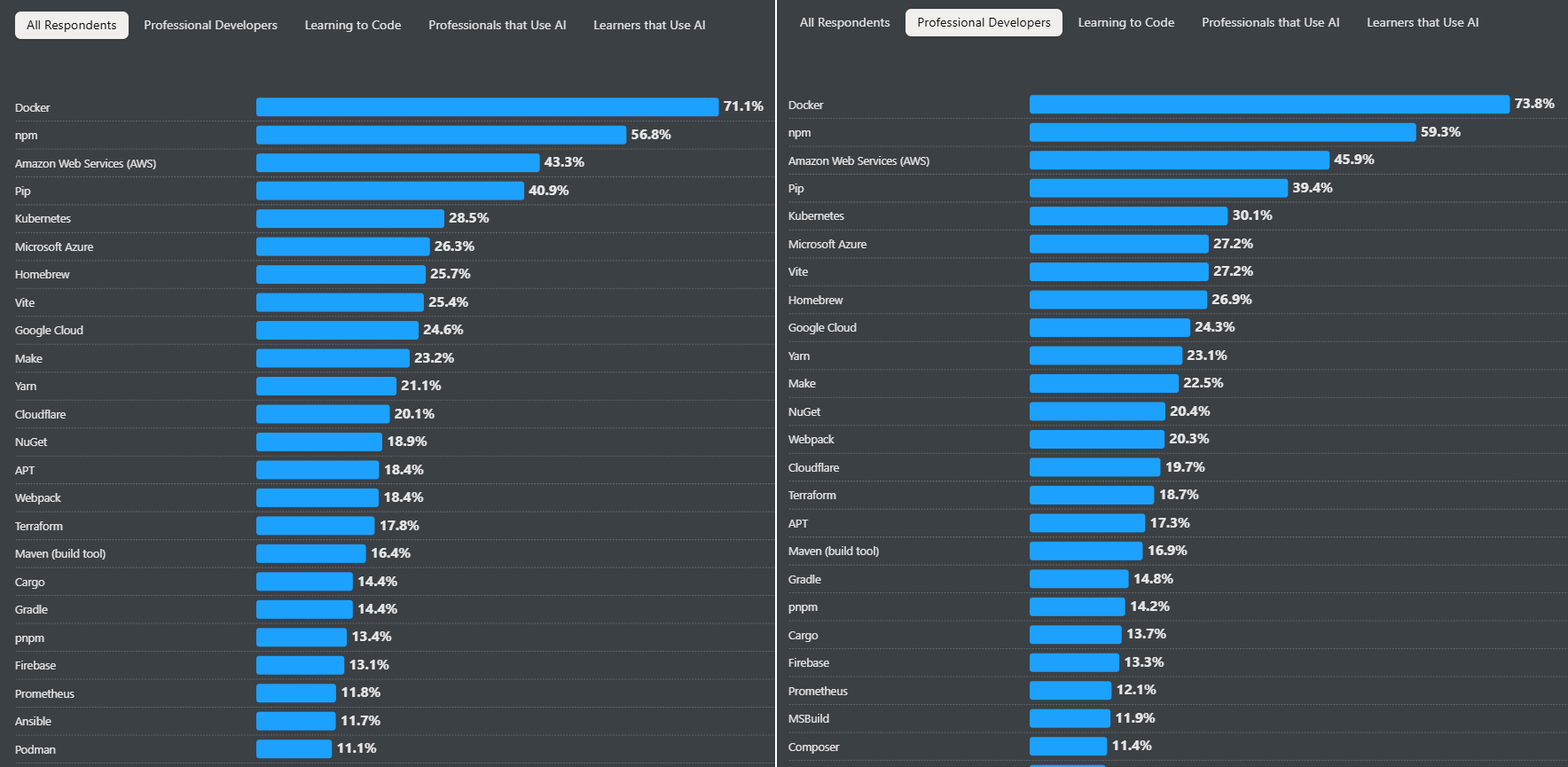Click the Pip bar showing 39.4%
The width and height of the screenshot is (1568, 767).
[x=1158, y=188]
